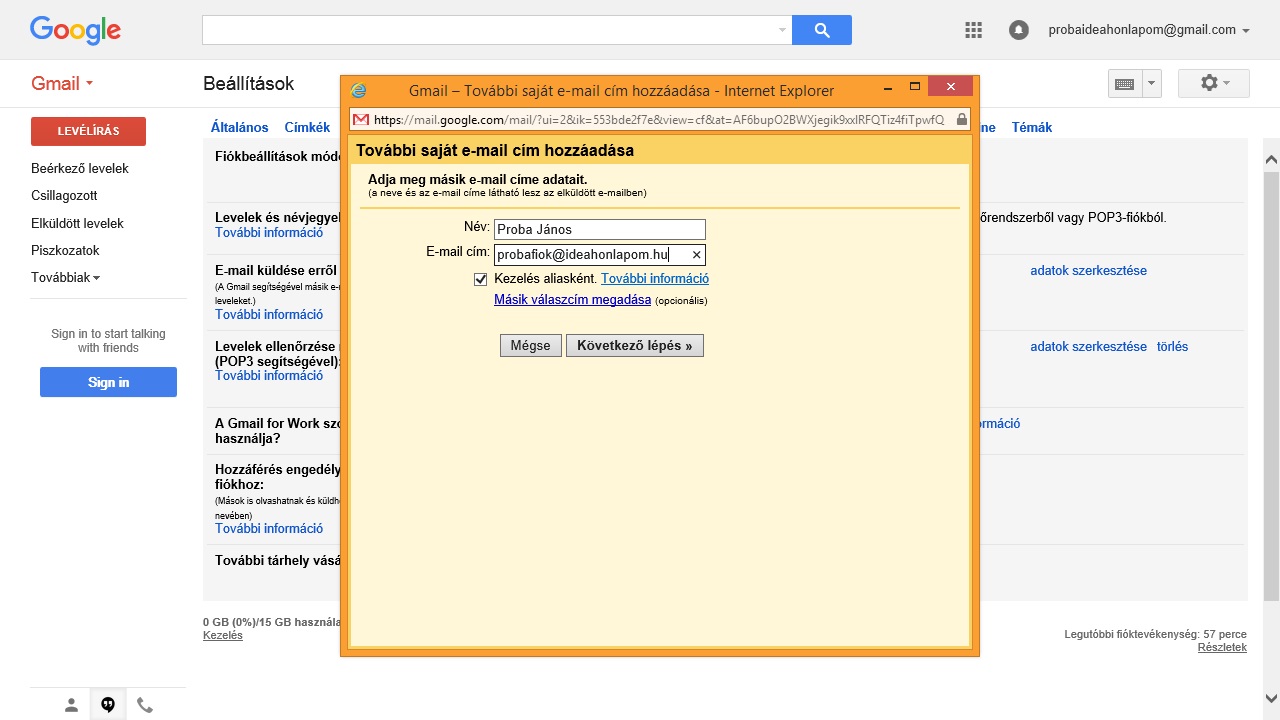Close the Internet Explorer popup window
Viewport: 1280px width, 720px height.
951,87
